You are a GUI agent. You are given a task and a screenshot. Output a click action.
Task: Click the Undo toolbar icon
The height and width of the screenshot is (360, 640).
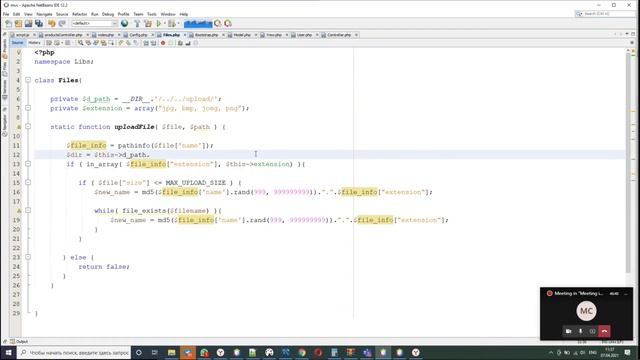tap(52, 24)
